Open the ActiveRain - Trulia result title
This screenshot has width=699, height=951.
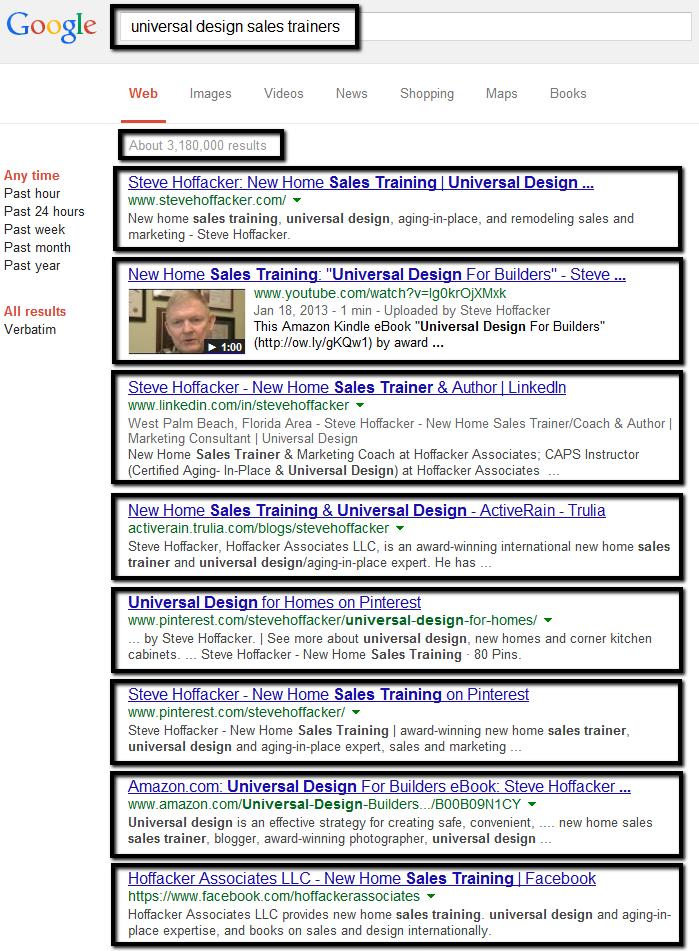tap(366, 511)
